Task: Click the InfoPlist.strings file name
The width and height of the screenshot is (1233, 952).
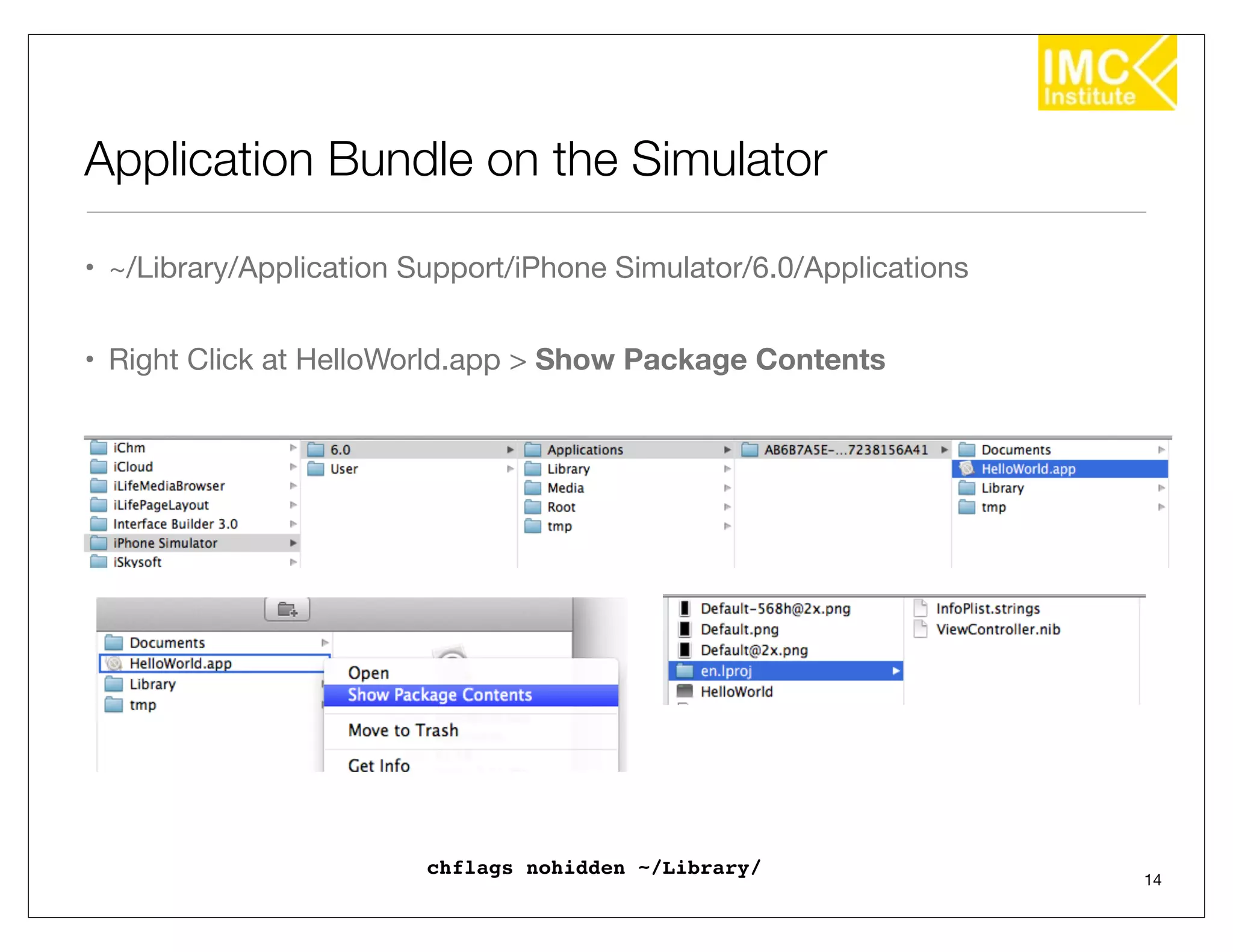Action: click(988, 608)
